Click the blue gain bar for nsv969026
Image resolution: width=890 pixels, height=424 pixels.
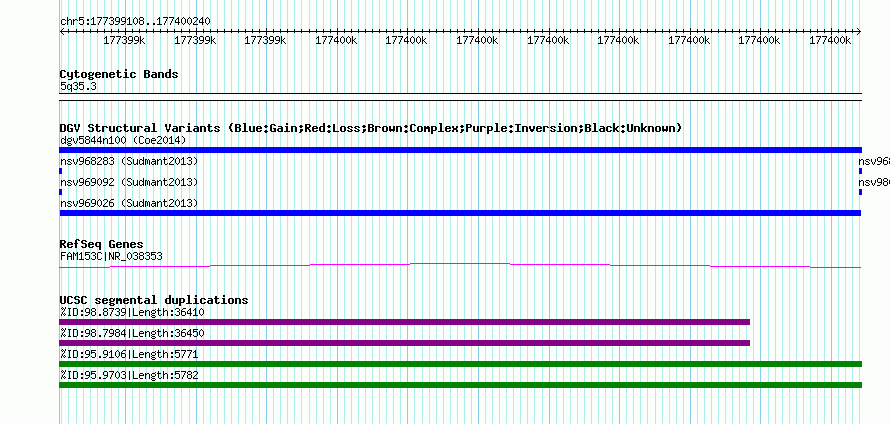pos(460,213)
